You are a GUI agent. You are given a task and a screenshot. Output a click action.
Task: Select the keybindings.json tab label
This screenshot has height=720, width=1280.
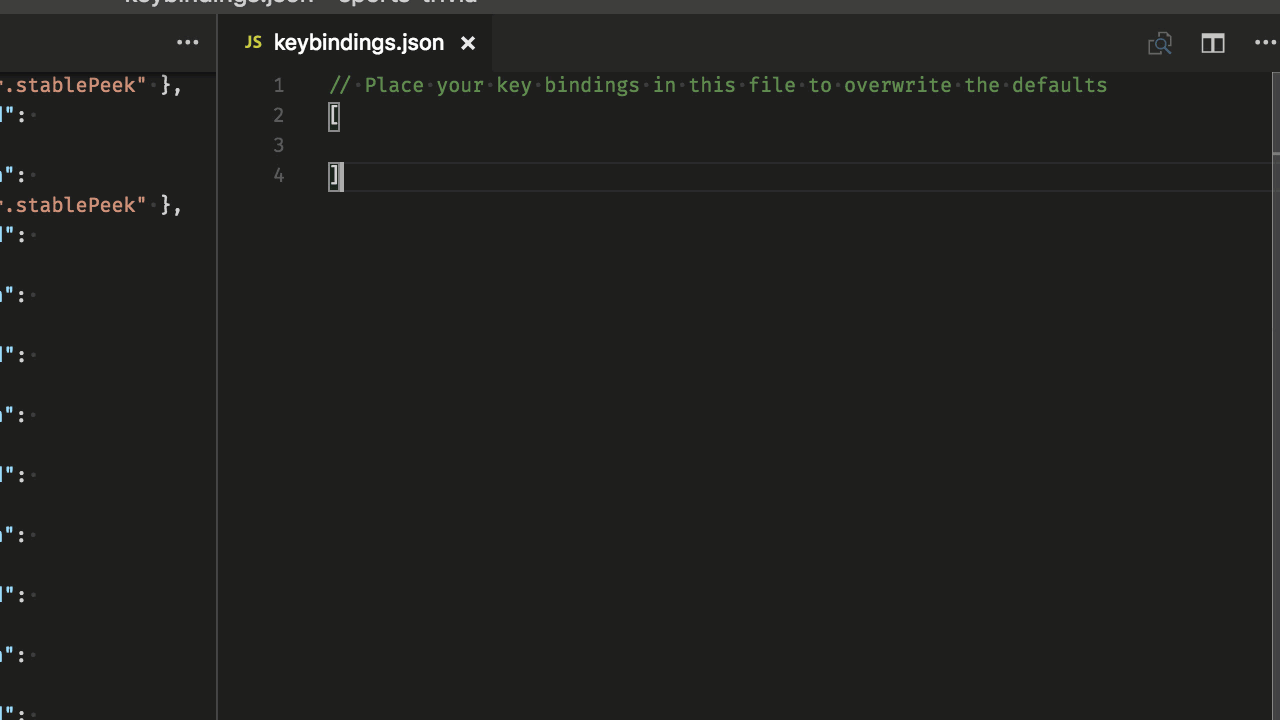coord(358,43)
